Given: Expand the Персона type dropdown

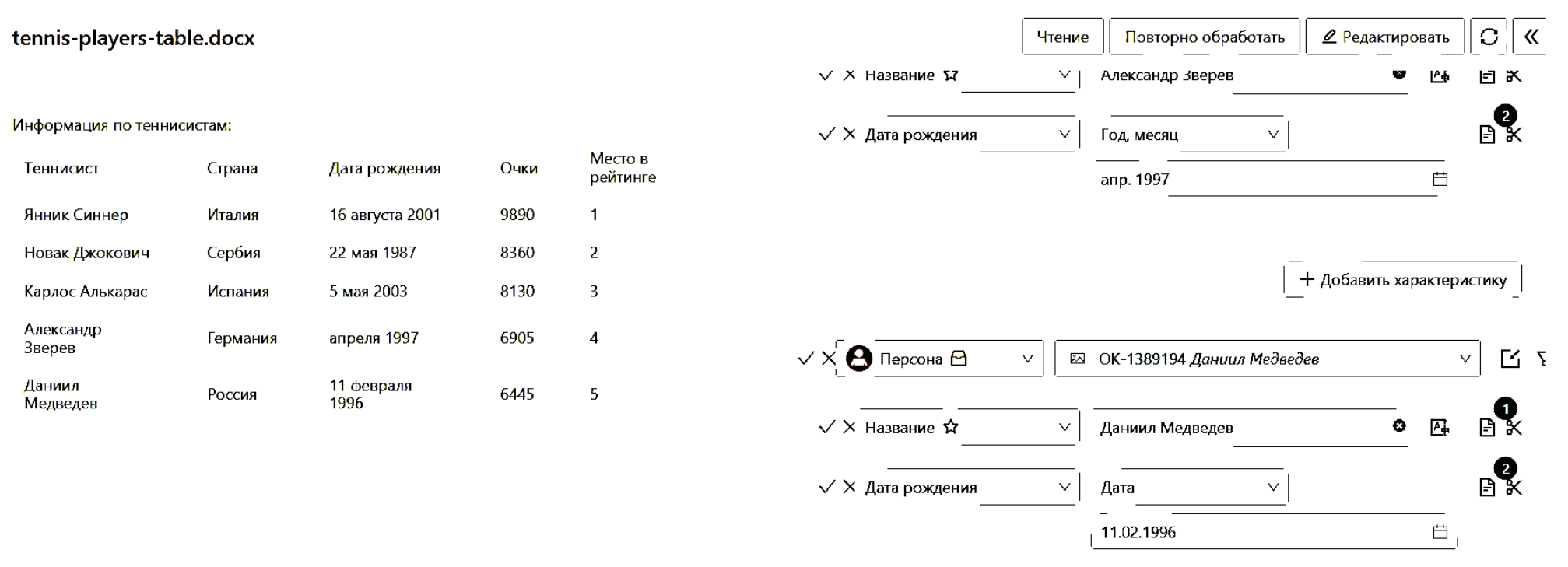Looking at the screenshot, I should (1027, 359).
